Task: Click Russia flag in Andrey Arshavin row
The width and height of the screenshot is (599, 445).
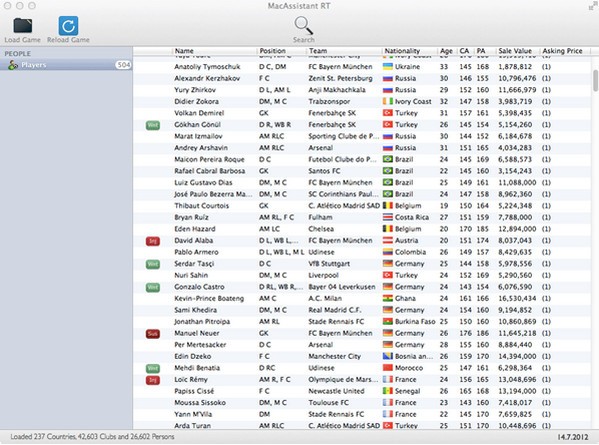Action: [388, 148]
